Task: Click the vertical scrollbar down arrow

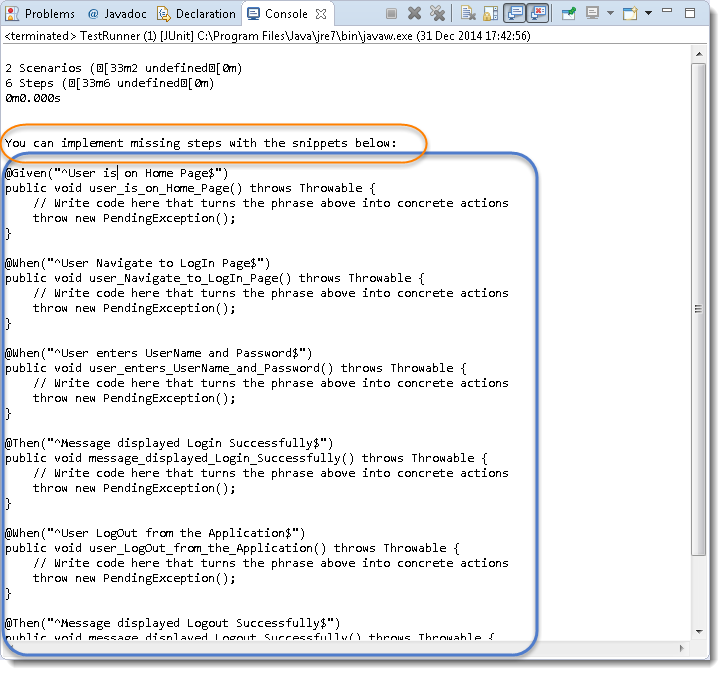Action: 699,632
